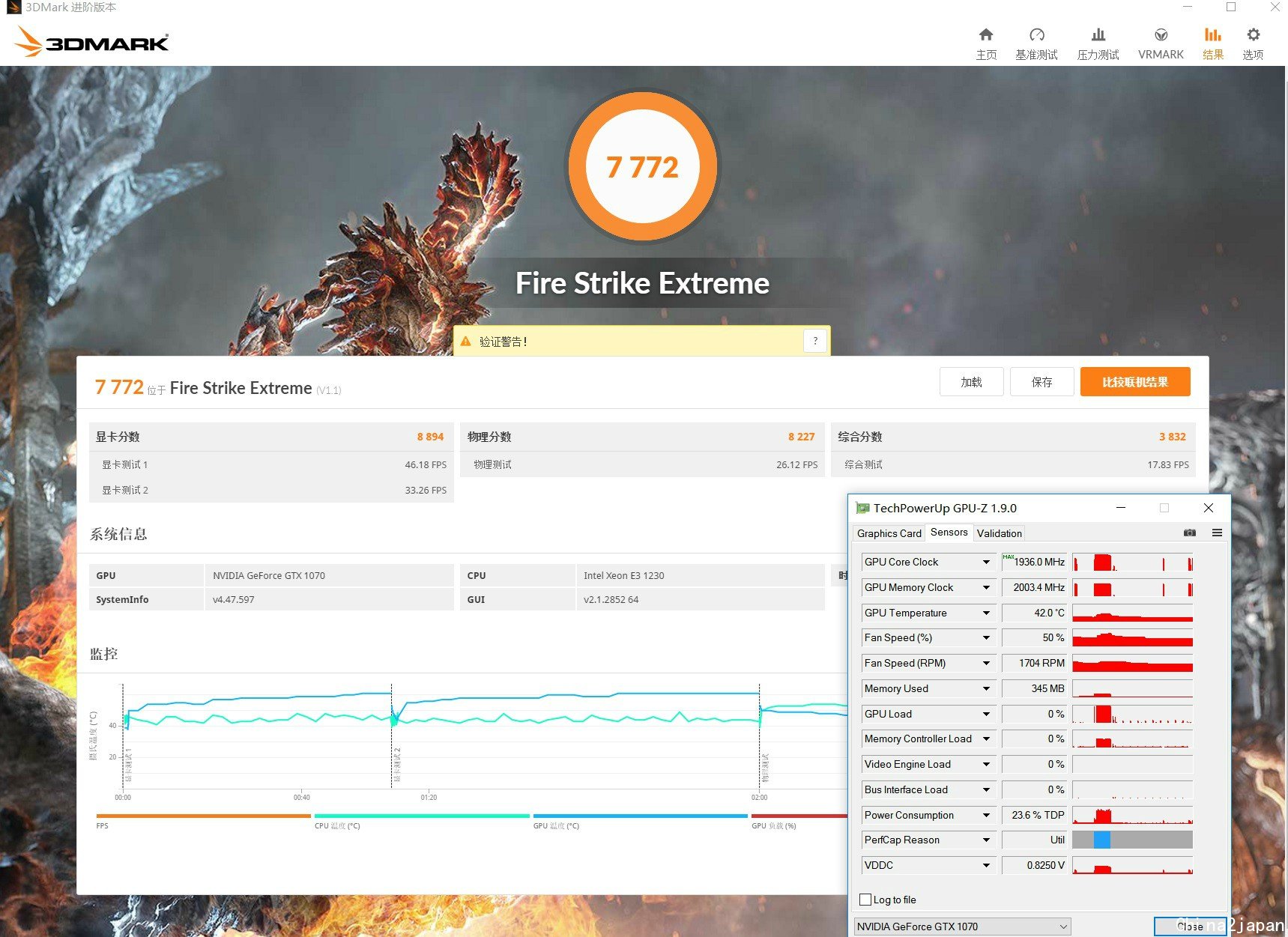Open the Home (主页) icon in 3DMark
This screenshot has width=1288, height=937.
click(x=986, y=34)
